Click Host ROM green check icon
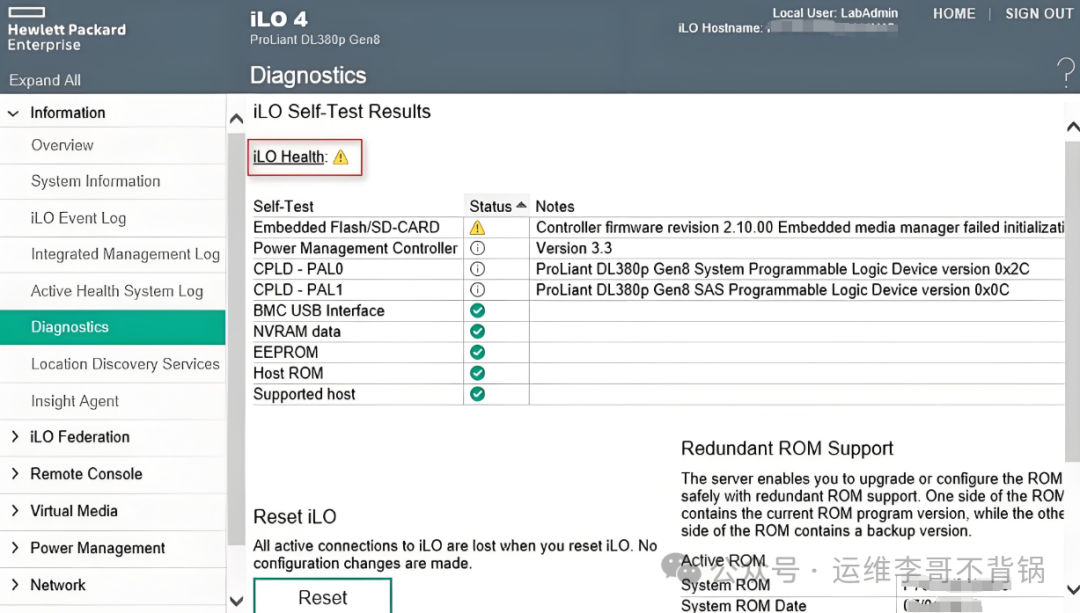The image size is (1080, 613). (477, 373)
